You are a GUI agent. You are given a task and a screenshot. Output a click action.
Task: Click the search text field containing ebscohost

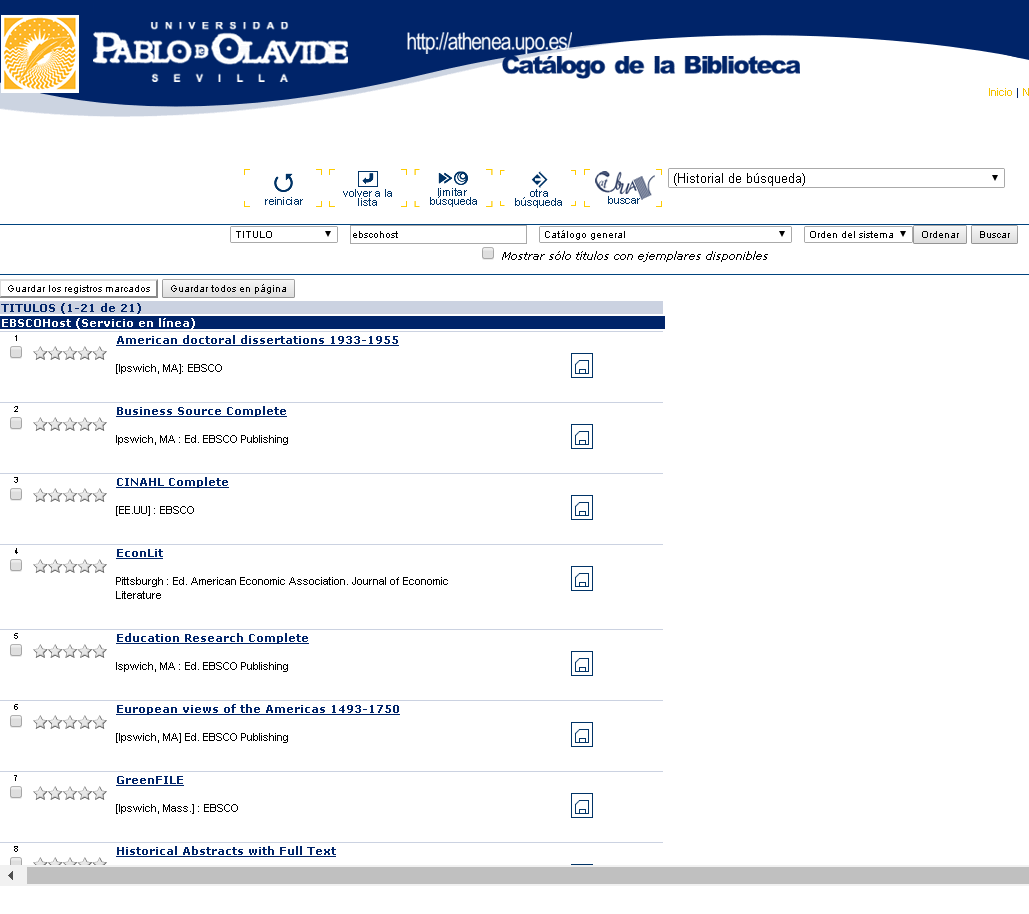click(438, 234)
